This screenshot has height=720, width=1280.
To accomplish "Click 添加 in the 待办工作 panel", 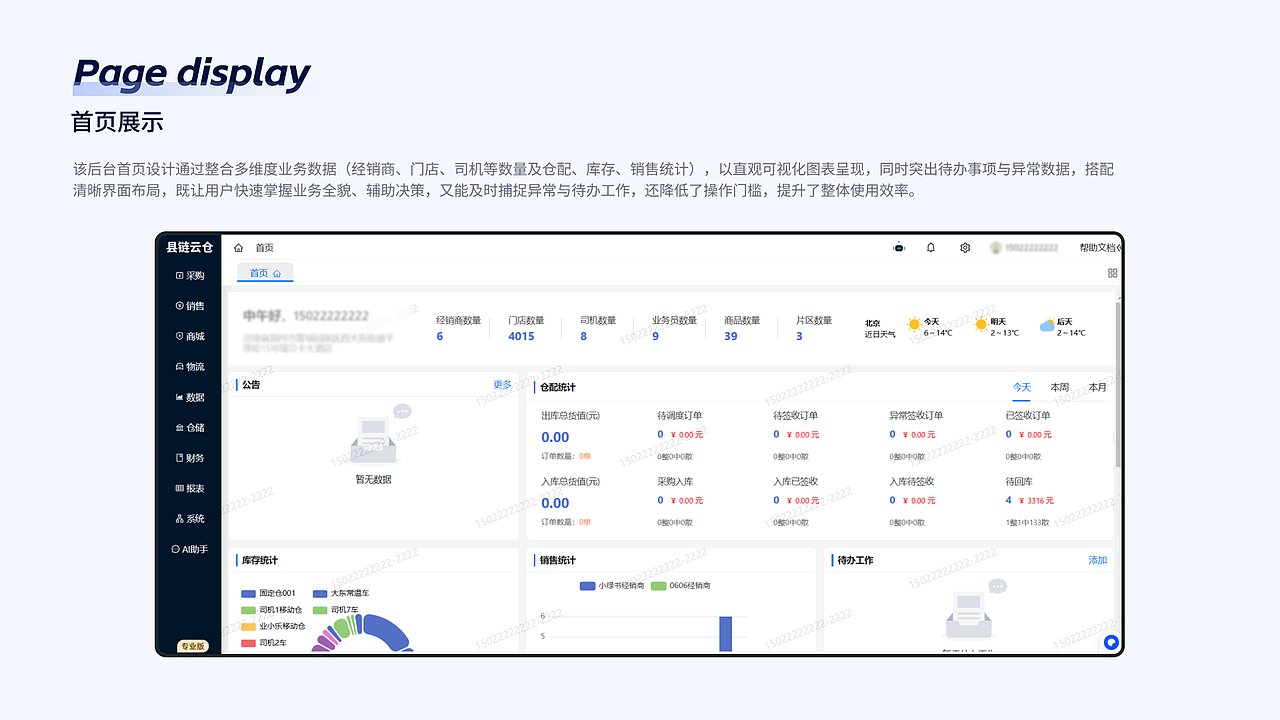I will (1097, 560).
